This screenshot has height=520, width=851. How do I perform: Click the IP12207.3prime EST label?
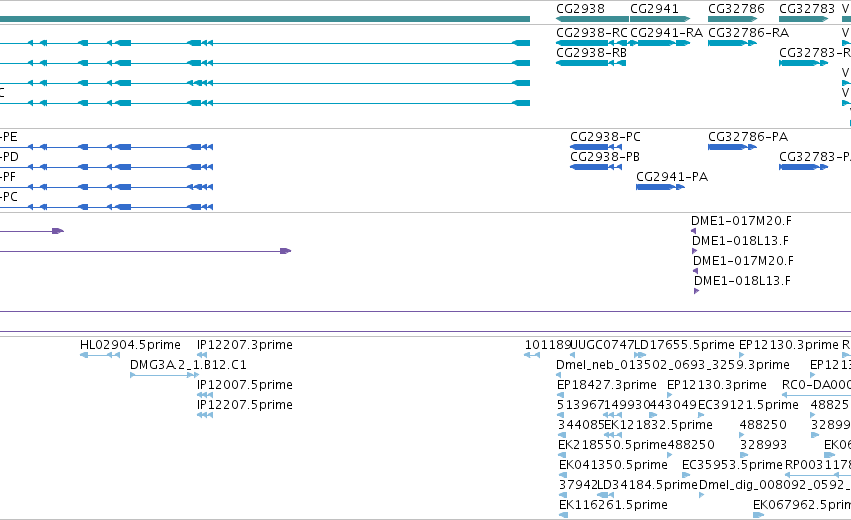pyautogui.click(x=245, y=345)
